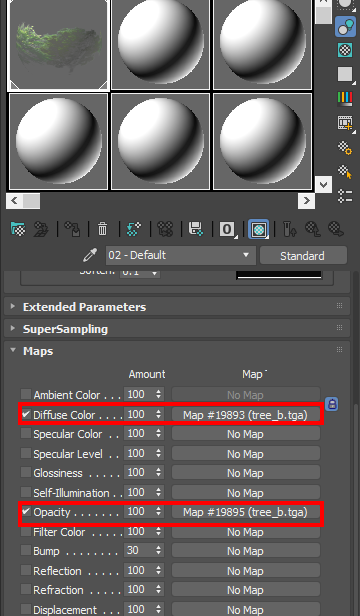The width and height of the screenshot is (360, 616).
Task: Click the Reset Map/Mtl trash can icon
Action: click(x=103, y=228)
